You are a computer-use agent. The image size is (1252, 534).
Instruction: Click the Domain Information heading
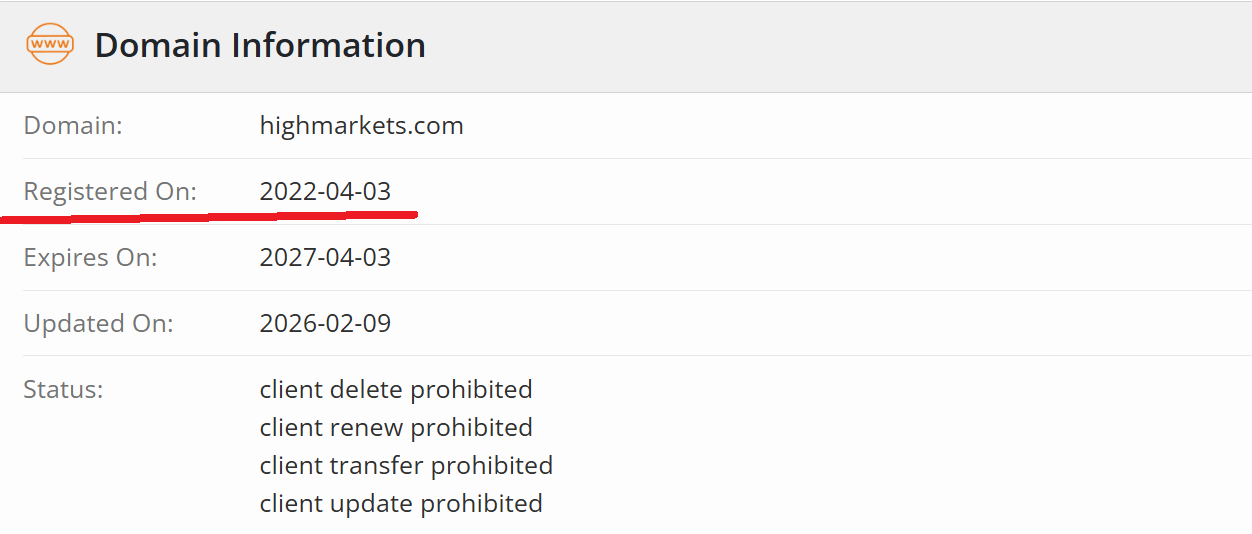tap(260, 45)
